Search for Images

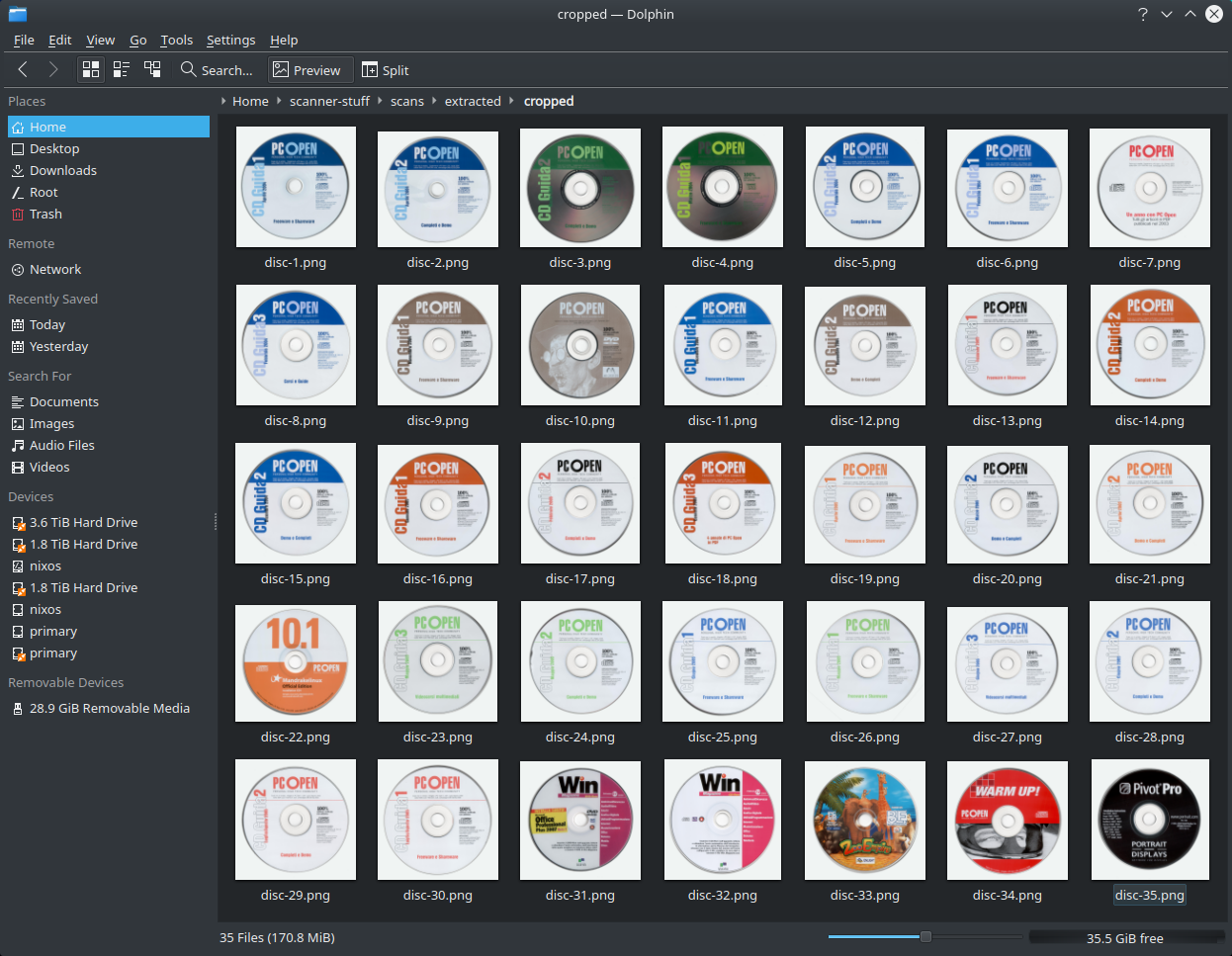pos(109,423)
